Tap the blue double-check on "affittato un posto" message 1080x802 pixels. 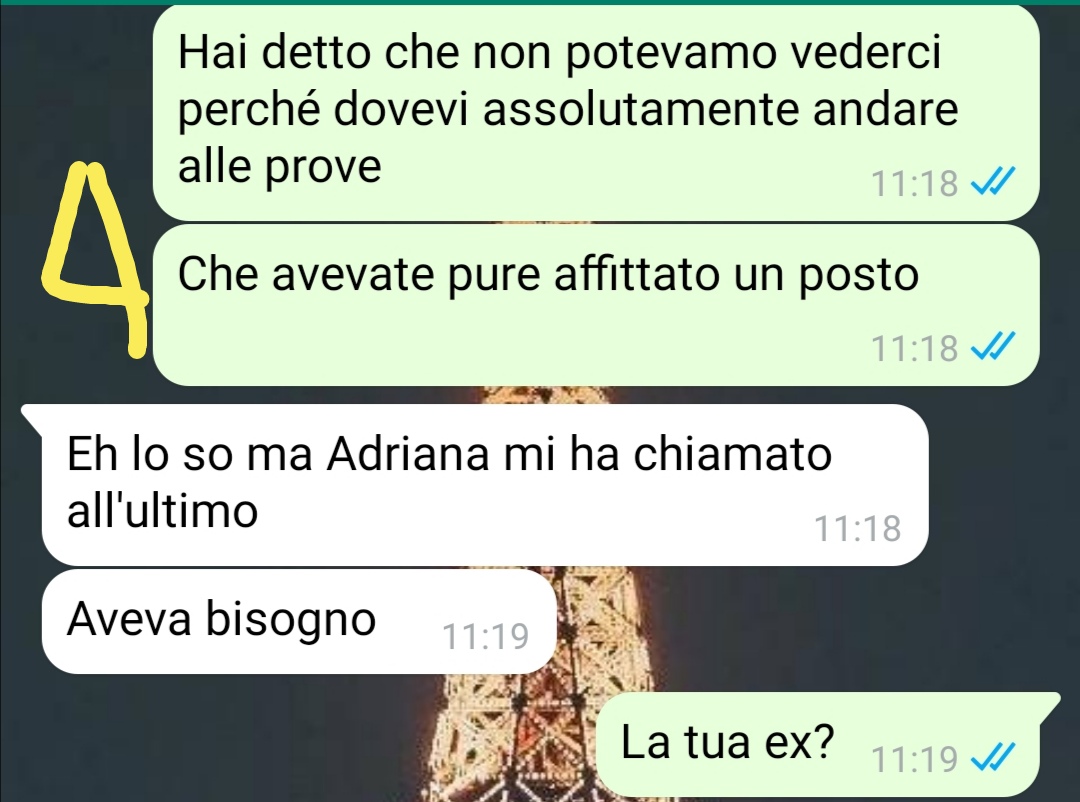(993, 347)
